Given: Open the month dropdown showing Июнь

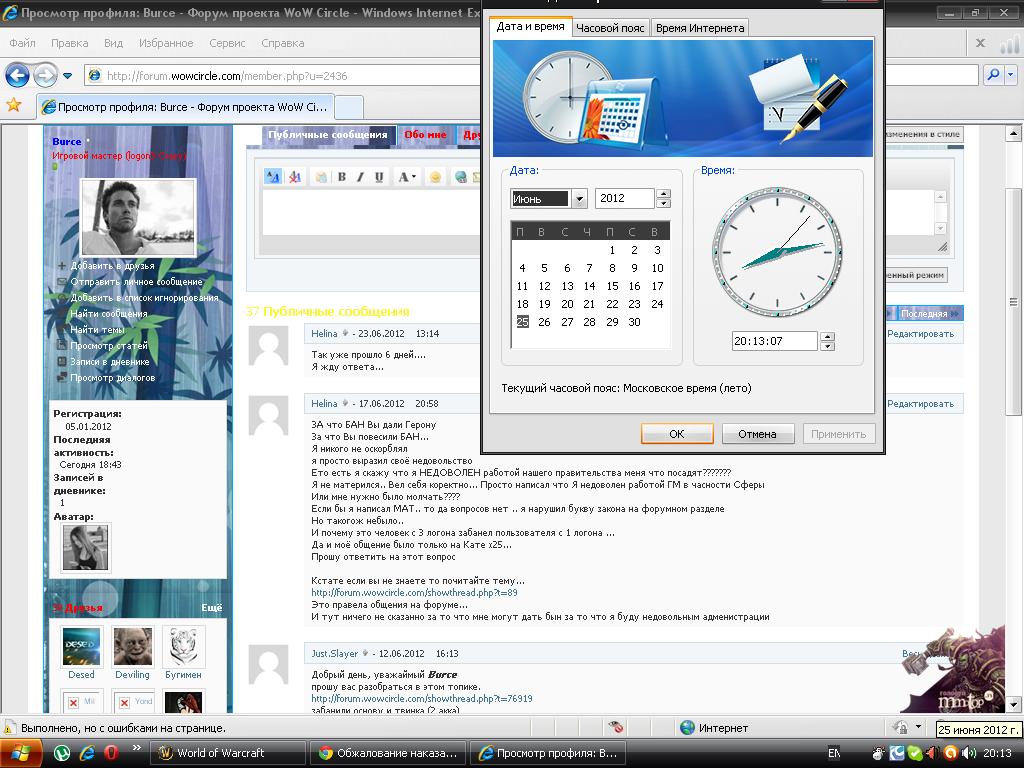Looking at the screenshot, I should 579,199.
